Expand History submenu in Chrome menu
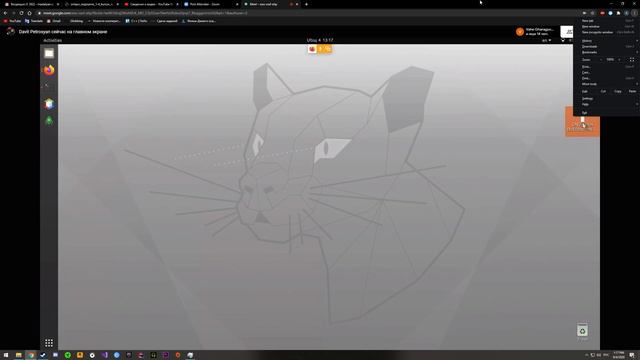 pyautogui.click(x=607, y=41)
